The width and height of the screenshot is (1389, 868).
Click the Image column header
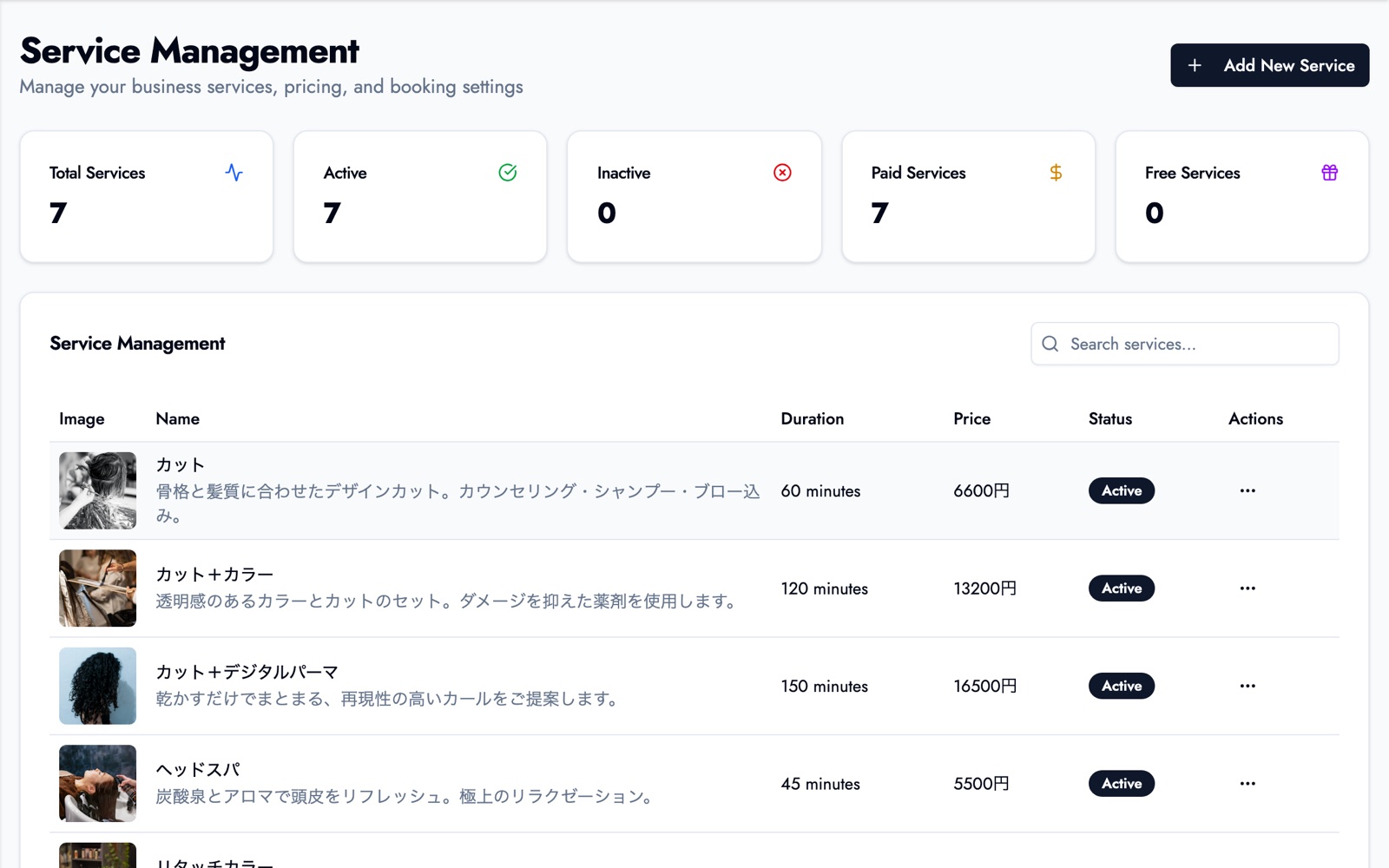pyautogui.click(x=82, y=419)
